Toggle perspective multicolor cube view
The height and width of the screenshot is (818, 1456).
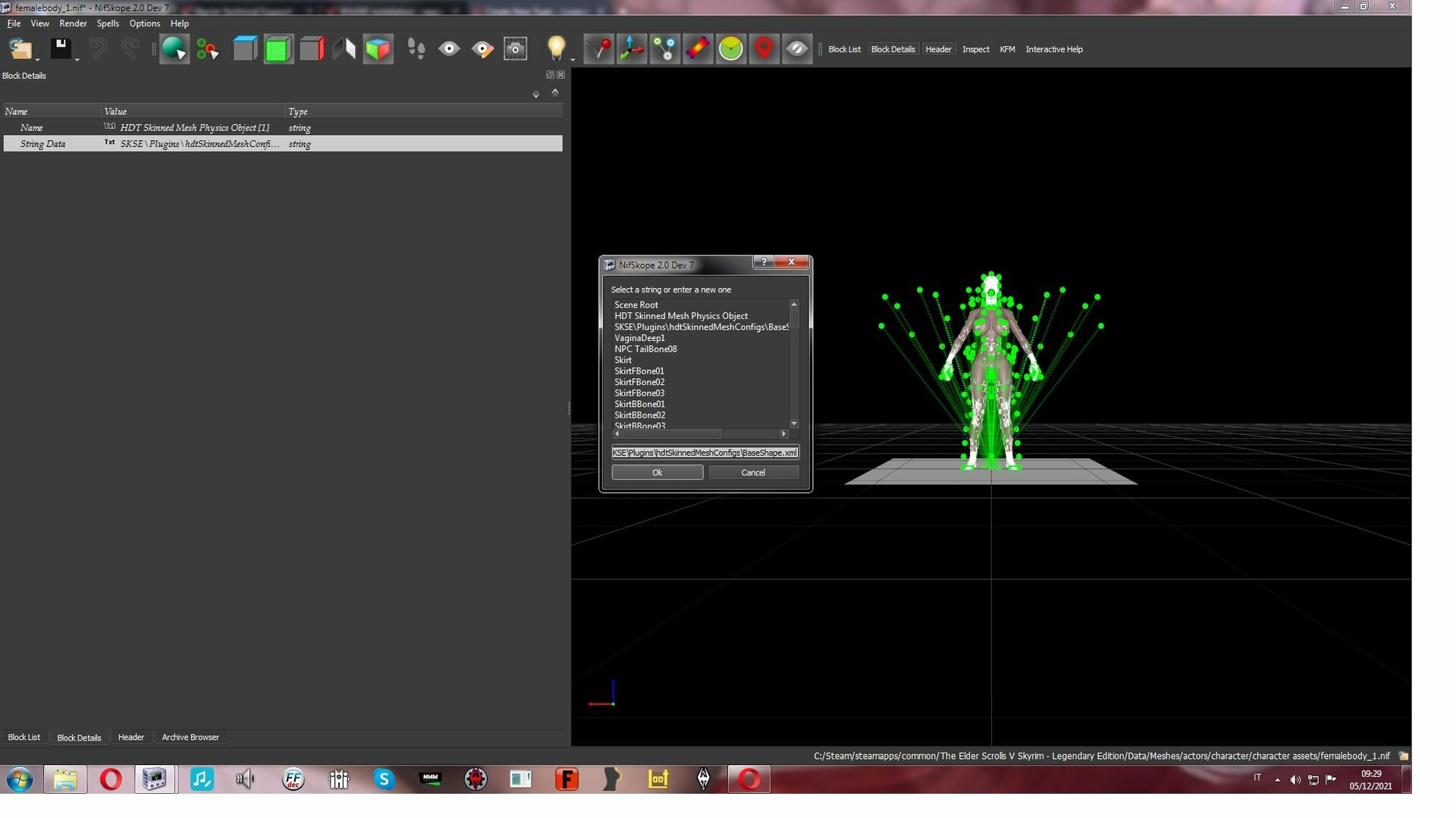point(378,49)
